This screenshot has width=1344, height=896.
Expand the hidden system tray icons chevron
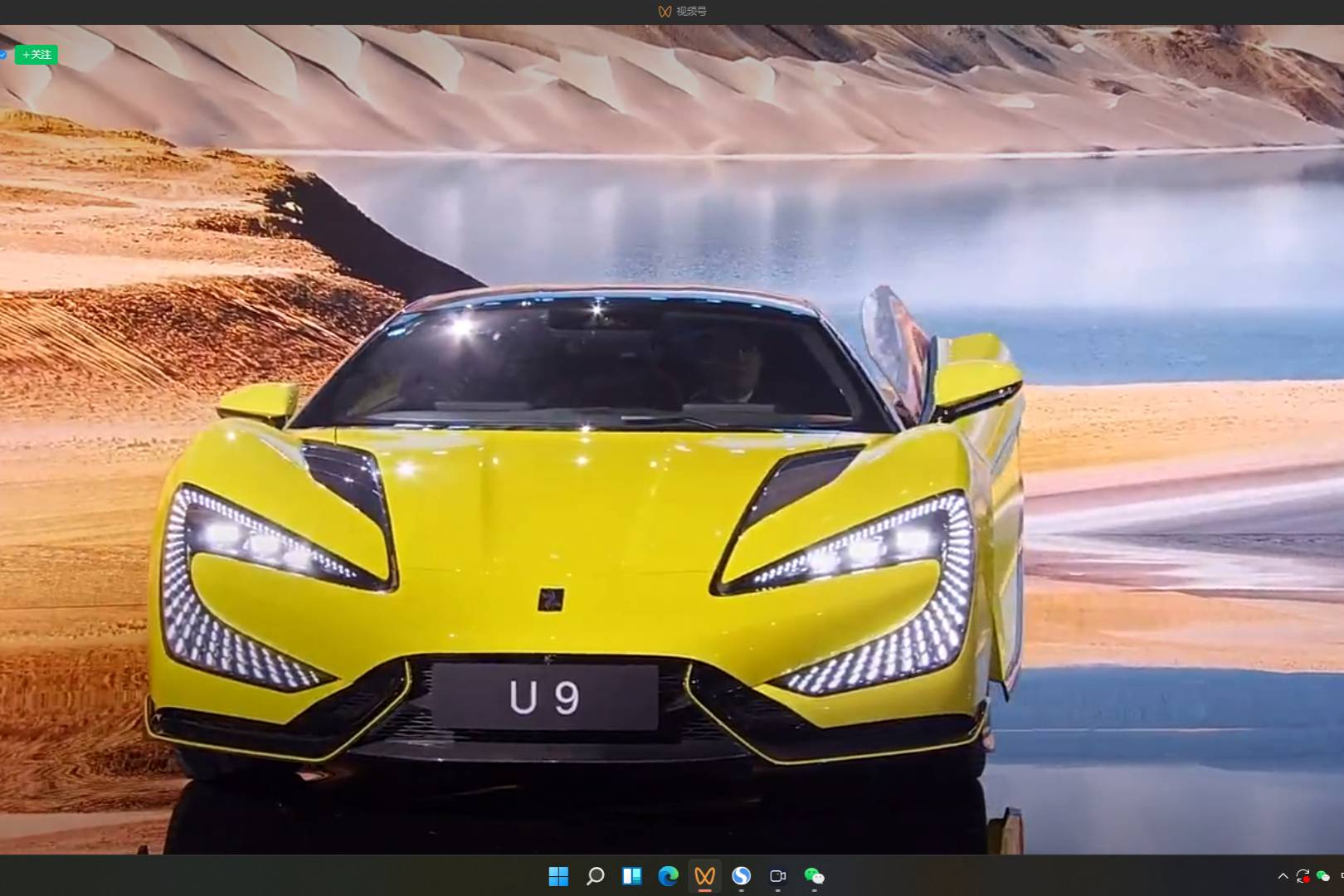pos(1283,876)
